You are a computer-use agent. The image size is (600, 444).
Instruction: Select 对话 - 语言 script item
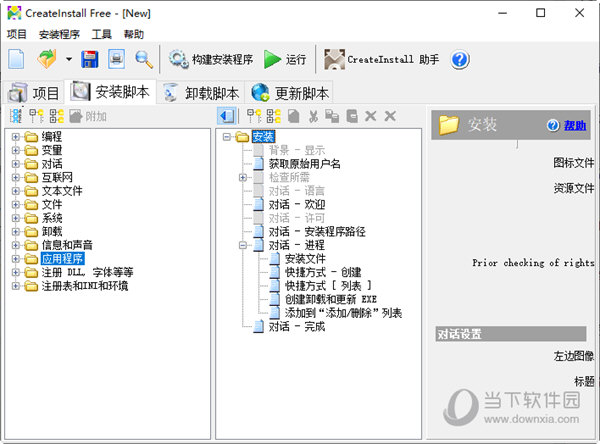tap(297, 191)
